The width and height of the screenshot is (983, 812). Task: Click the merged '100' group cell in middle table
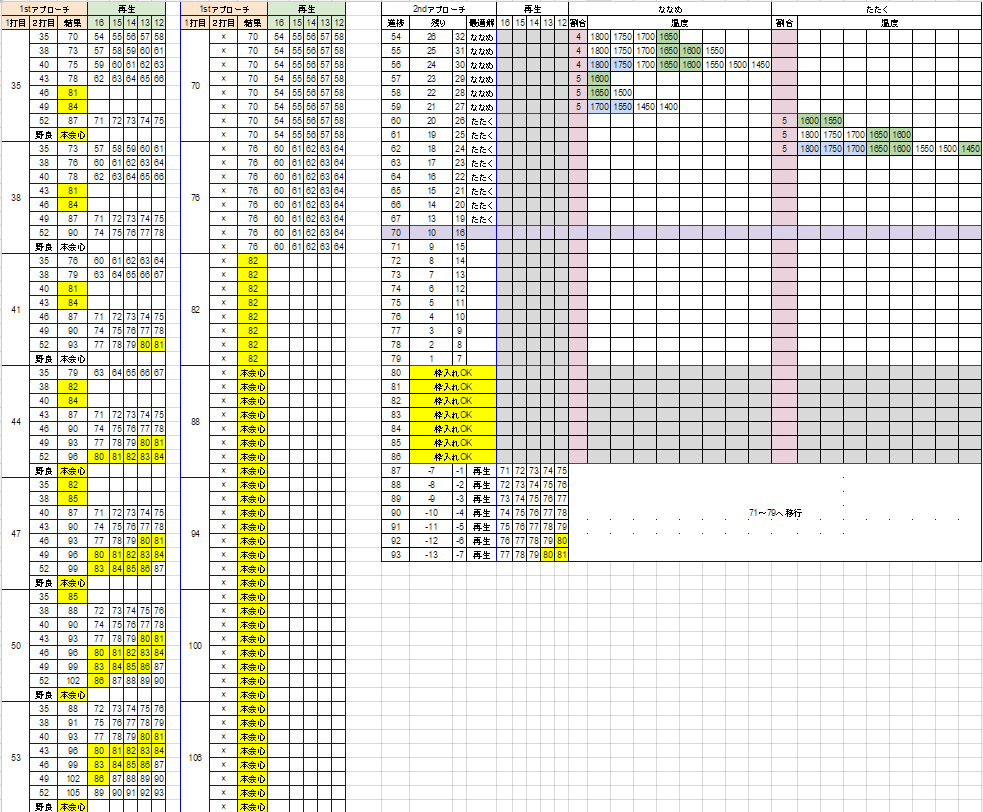point(195,645)
